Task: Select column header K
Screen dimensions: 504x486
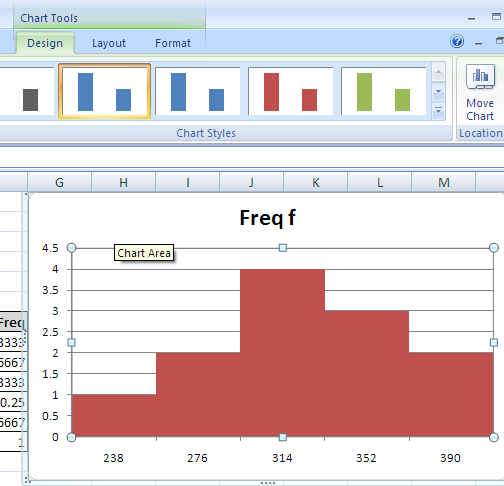Action: pyautogui.click(x=316, y=182)
